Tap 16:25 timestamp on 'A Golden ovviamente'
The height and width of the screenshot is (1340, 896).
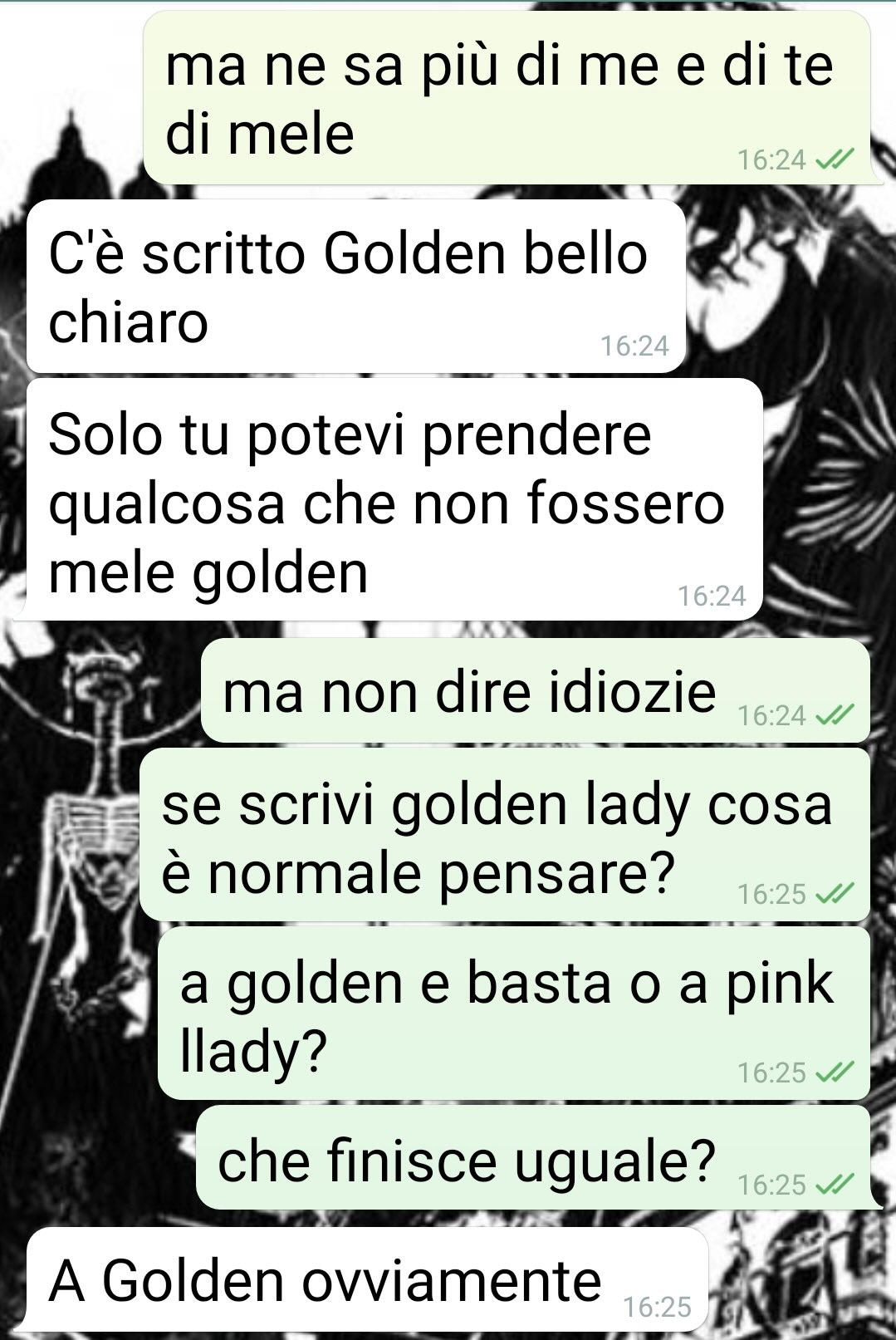[657, 1307]
